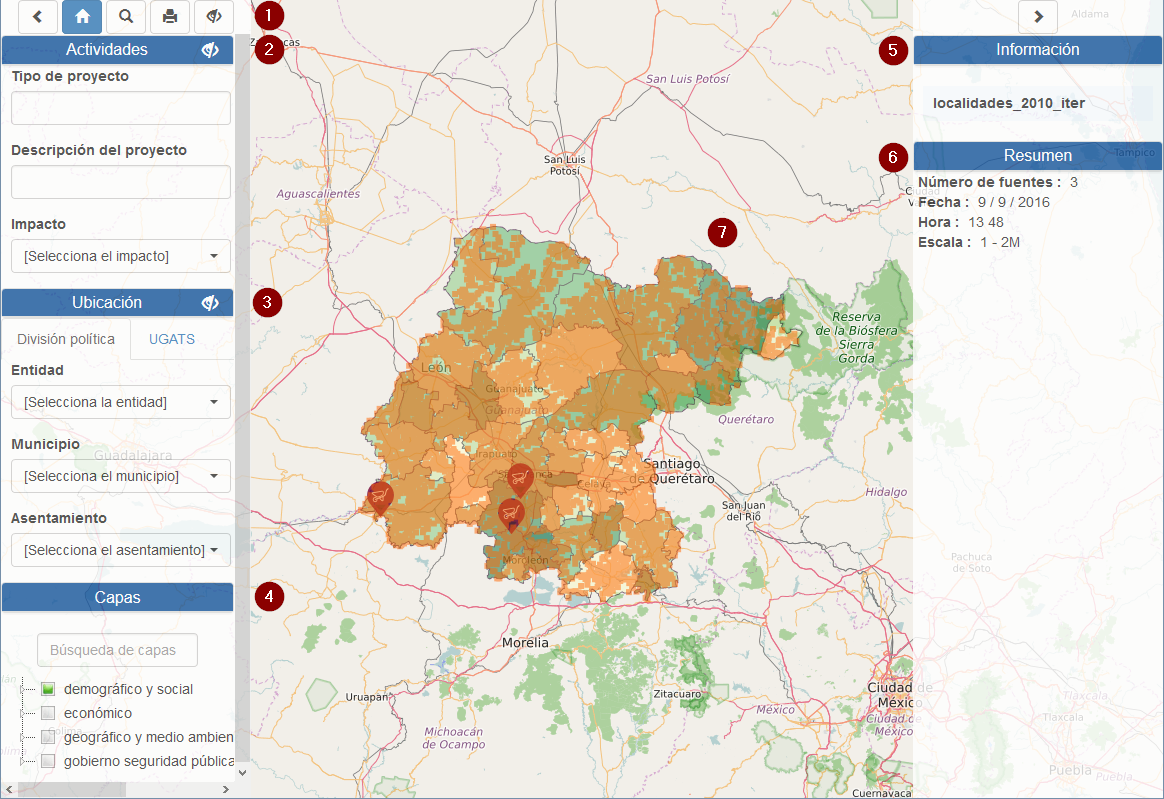Screen dimensions: 1164x799
Task: Expand the demográfico y social tree node
Action: pos(22,689)
